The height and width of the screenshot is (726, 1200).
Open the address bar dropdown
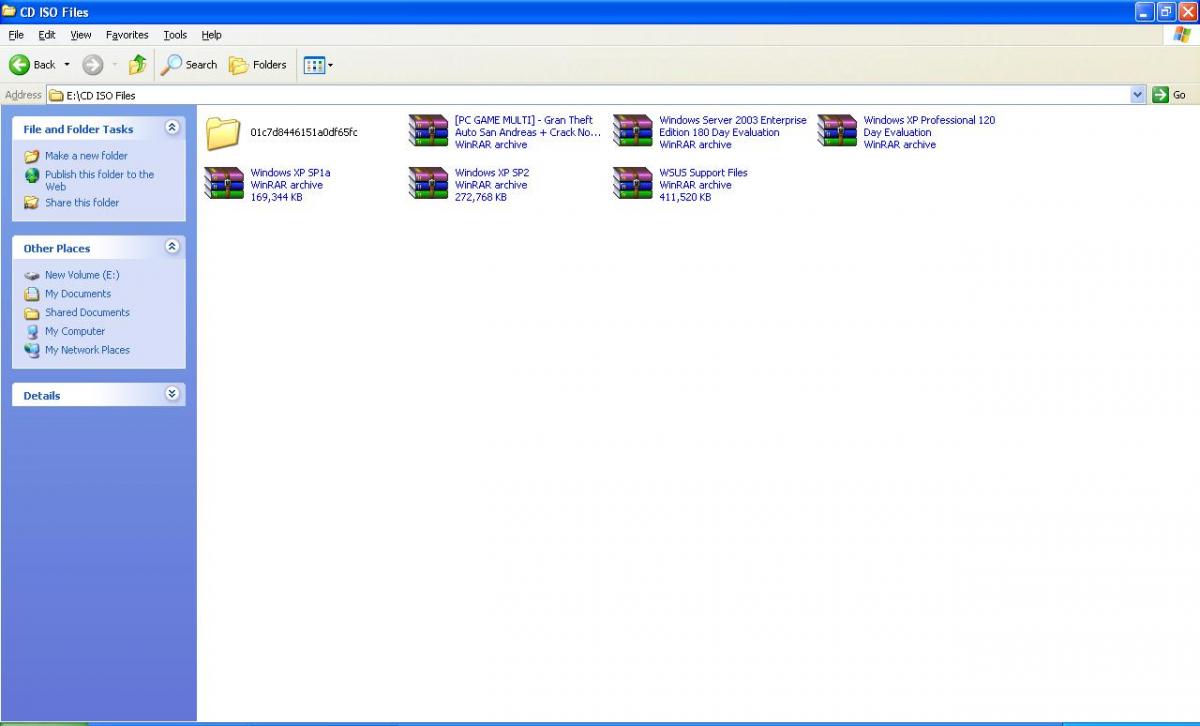1138,95
